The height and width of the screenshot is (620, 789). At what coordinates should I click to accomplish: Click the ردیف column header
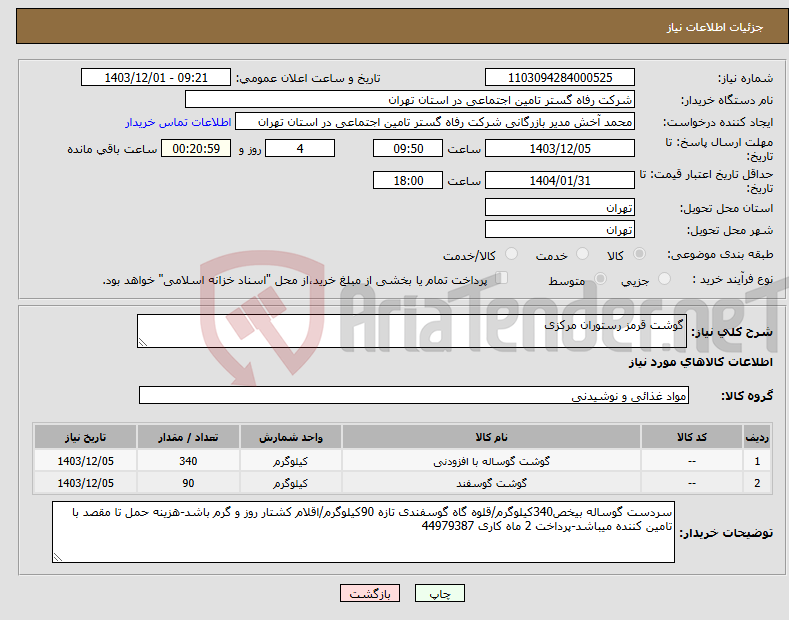click(757, 437)
